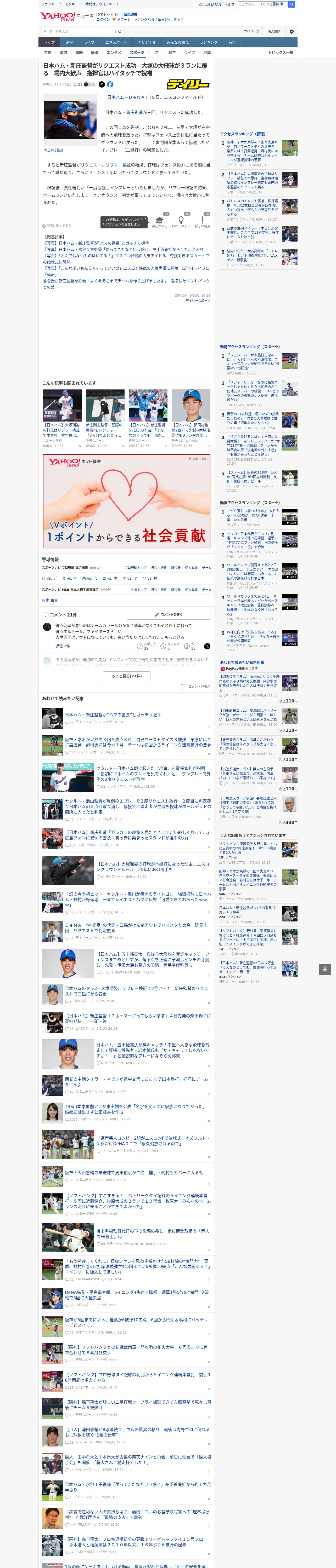Click 記事に関する報告 report link
Image resolution: width=336 pixels, height=1568 pixels.
point(57,226)
